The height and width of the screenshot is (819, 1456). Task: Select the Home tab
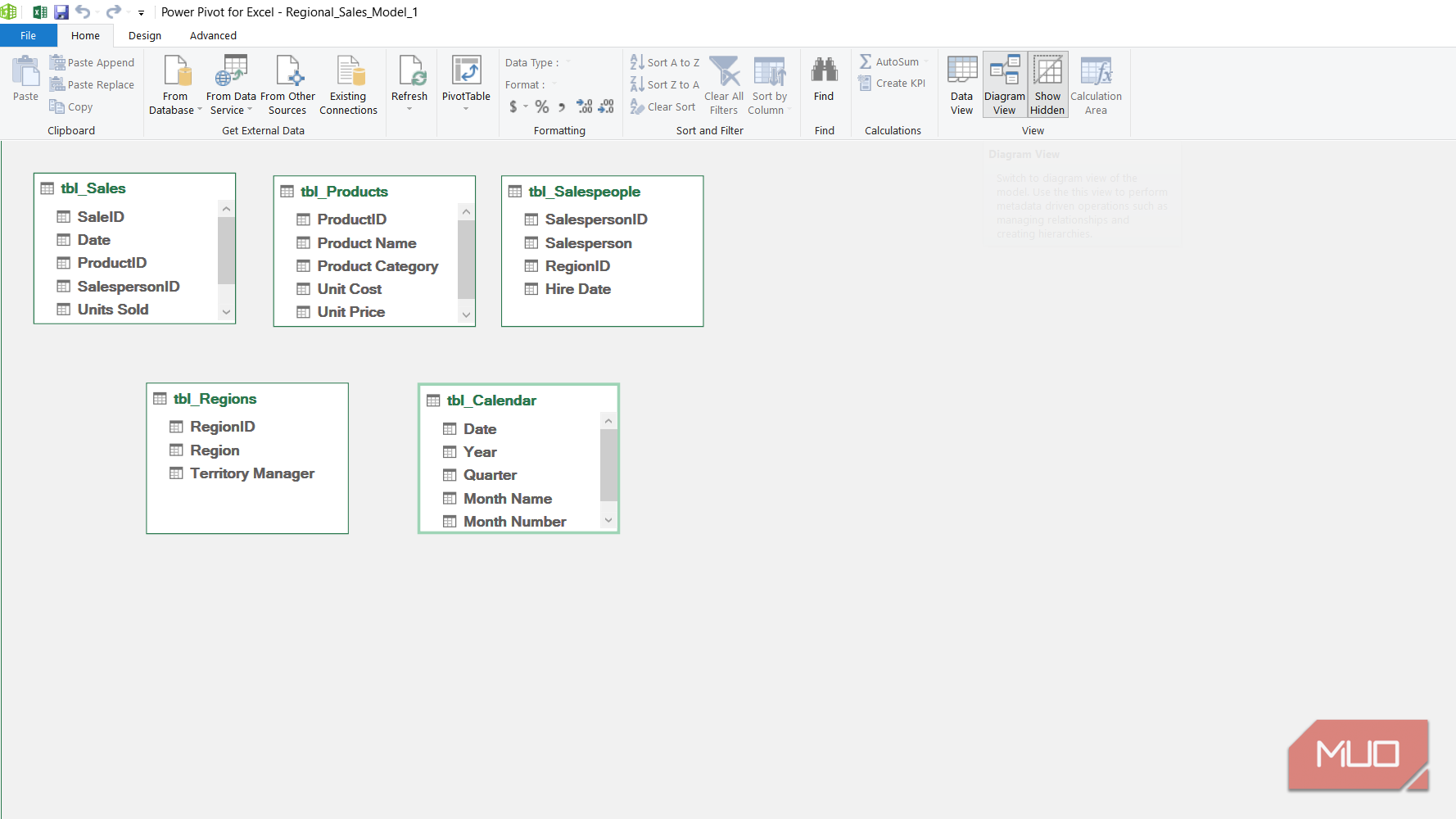85,35
